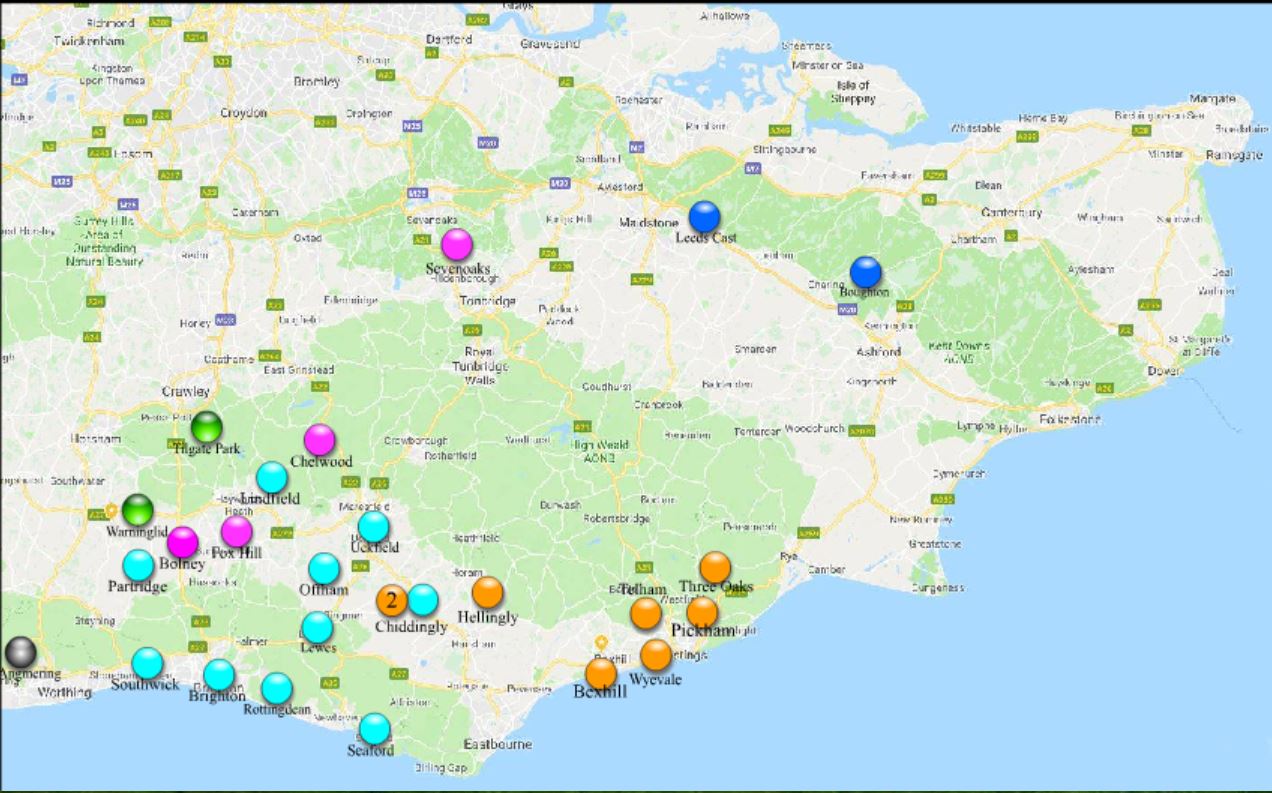The width and height of the screenshot is (1272, 793).
Task: Open the orange Wyevale marker
Action: 656,655
